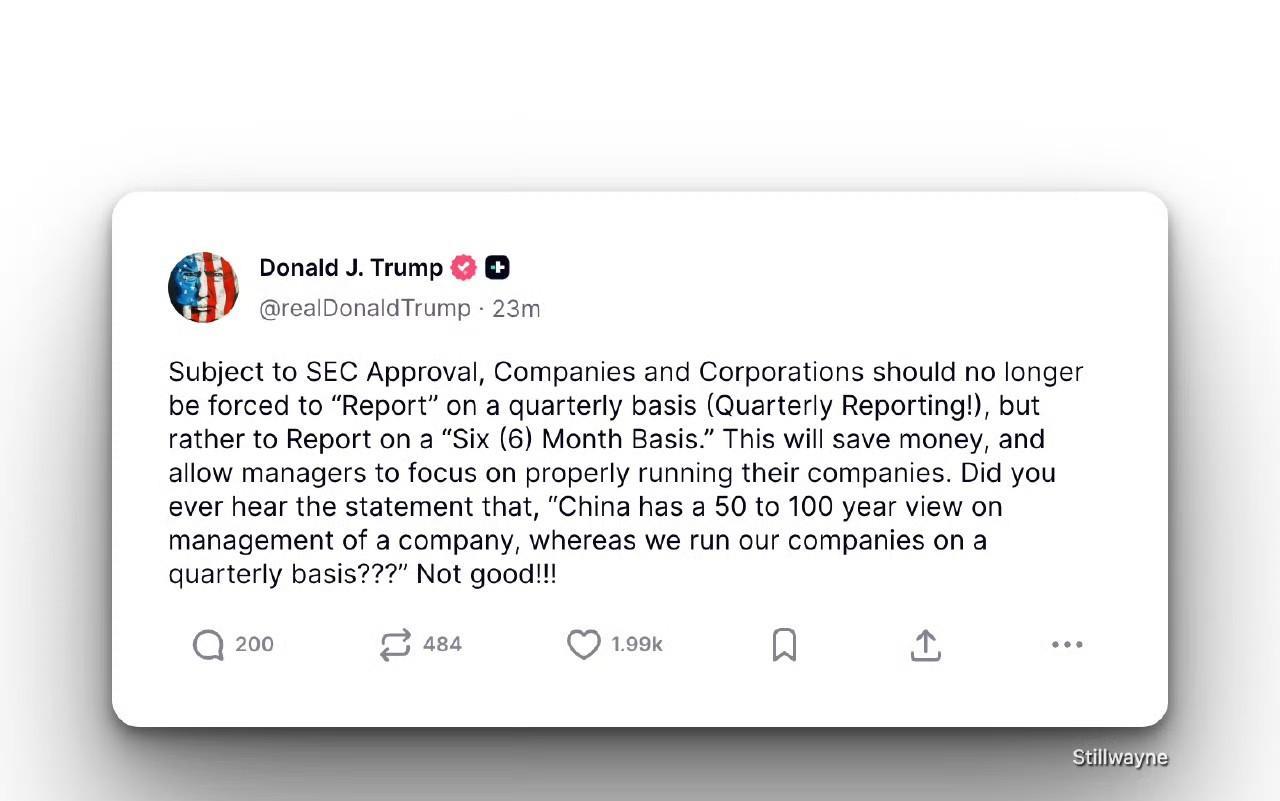This screenshot has width=1280, height=801.
Task: Click the 23m post timestamp
Action: (x=516, y=308)
